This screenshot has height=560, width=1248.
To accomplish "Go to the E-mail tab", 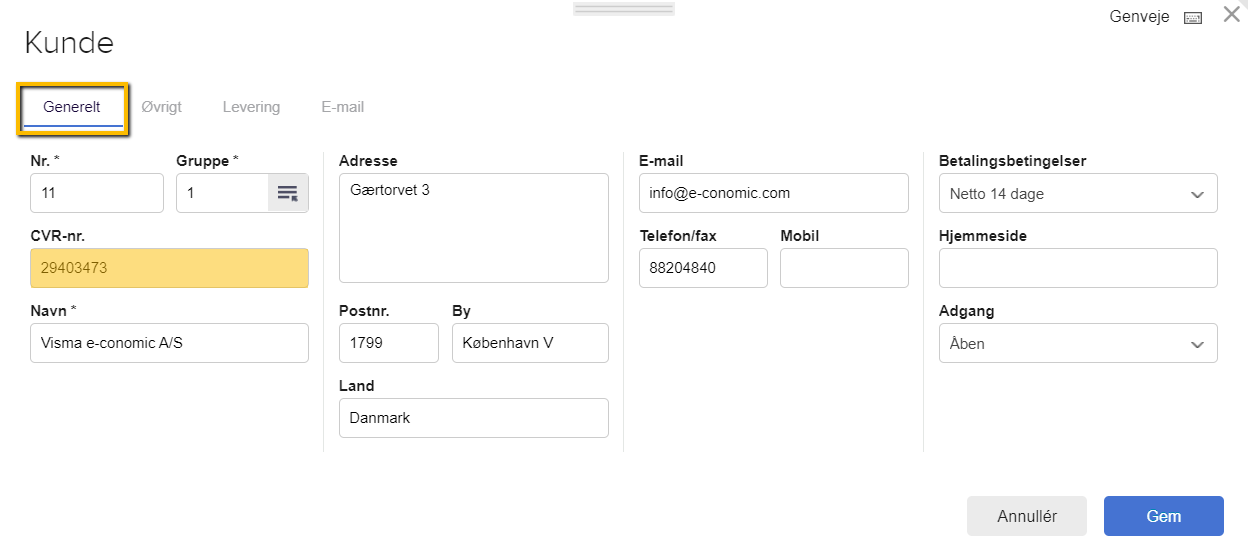I will coord(342,107).
